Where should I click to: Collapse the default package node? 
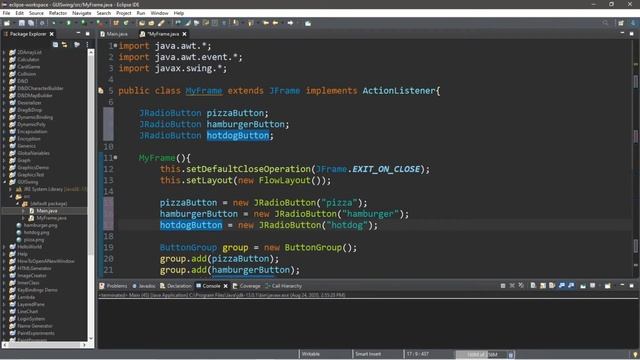coord(18,203)
